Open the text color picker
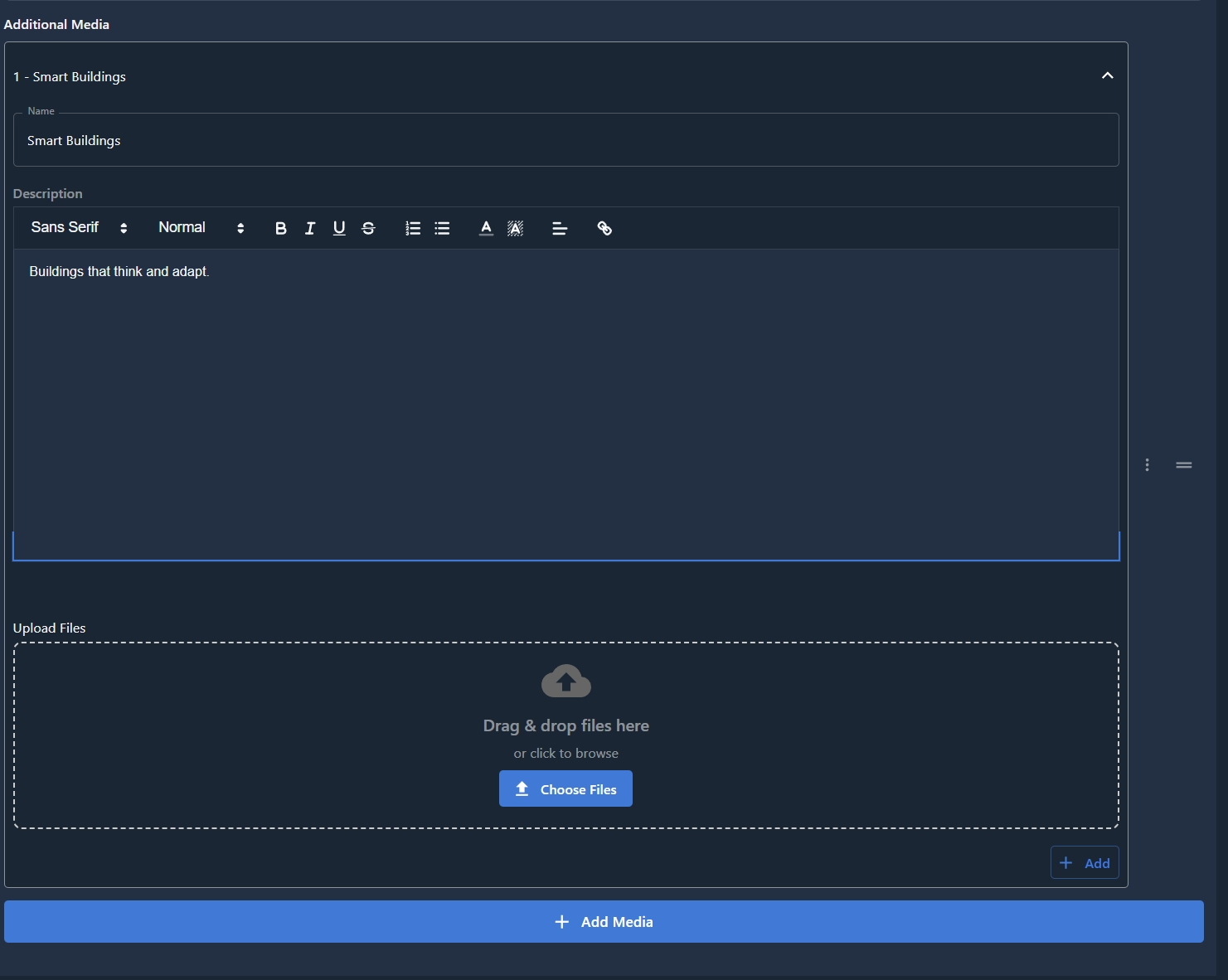Viewport: 1228px width, 980px height. point(486,229)
